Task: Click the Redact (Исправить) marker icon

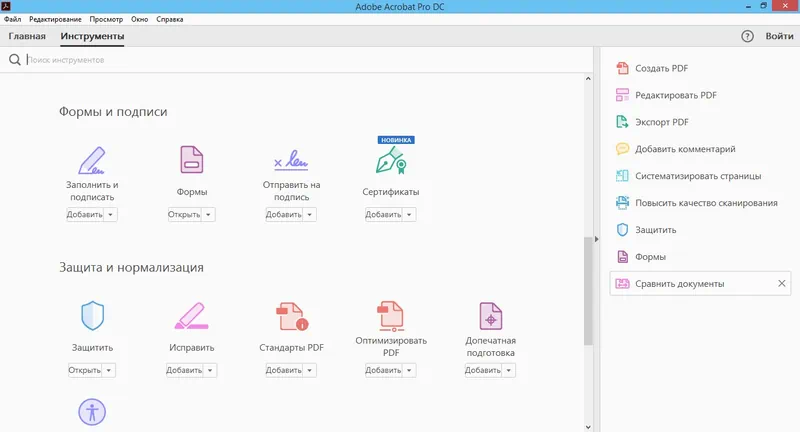Action: click(x=191, y=316)
